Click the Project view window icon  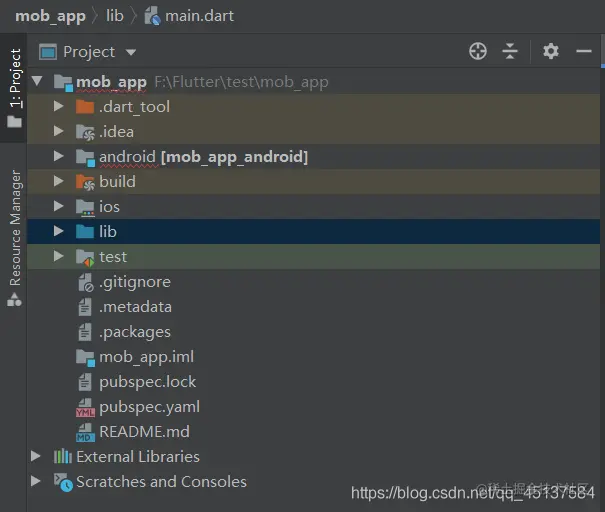coord(48,52)
